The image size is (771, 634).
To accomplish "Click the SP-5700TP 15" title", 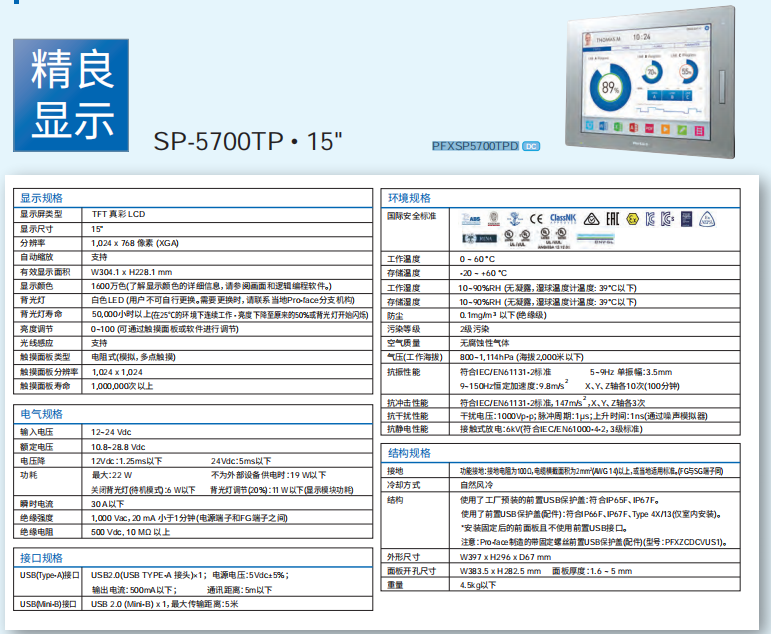I will pyautogui.click(x=247, y=142).
